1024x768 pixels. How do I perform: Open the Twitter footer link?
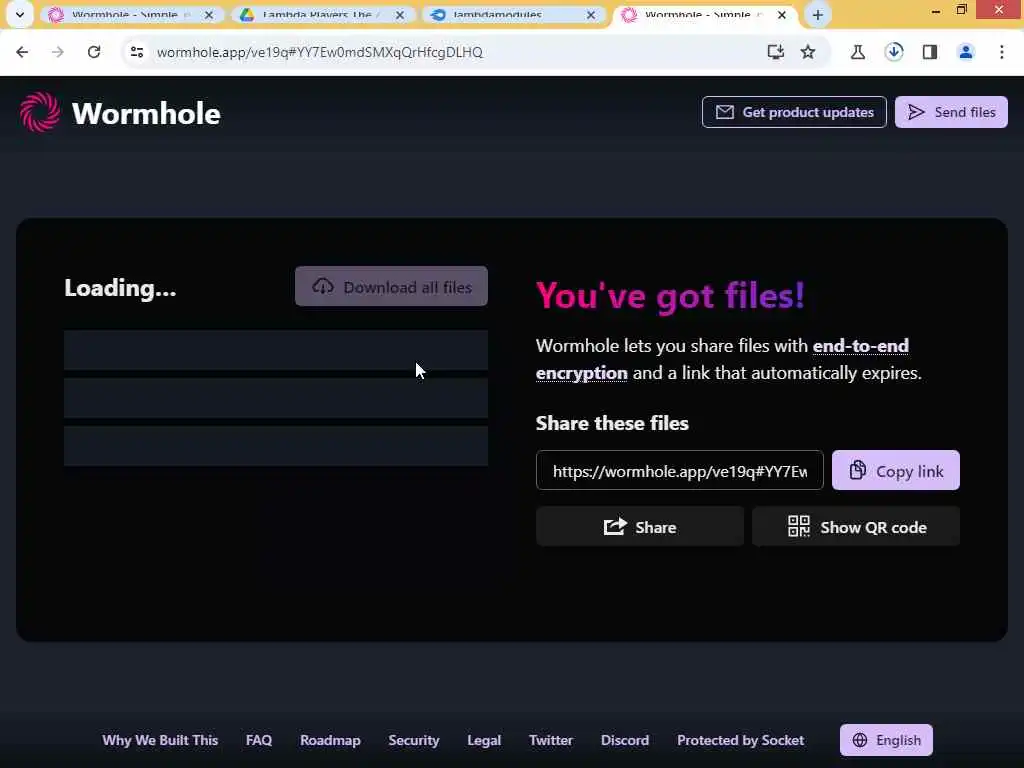[x=551, y=740]
